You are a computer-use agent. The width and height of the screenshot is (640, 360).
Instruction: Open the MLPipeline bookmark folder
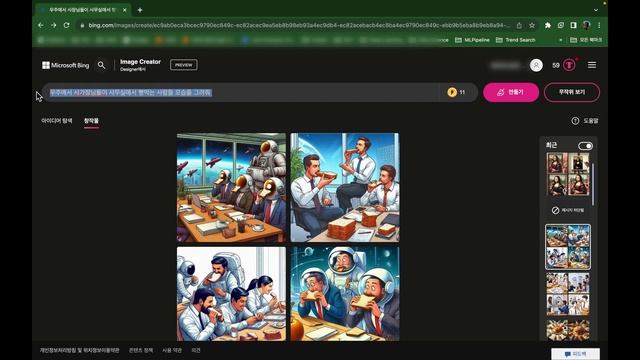(x=472, y=40)
